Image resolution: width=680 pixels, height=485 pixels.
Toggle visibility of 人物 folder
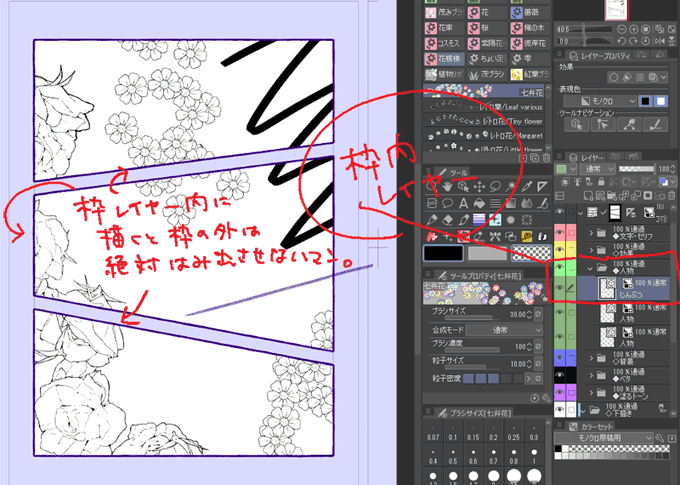559,267
